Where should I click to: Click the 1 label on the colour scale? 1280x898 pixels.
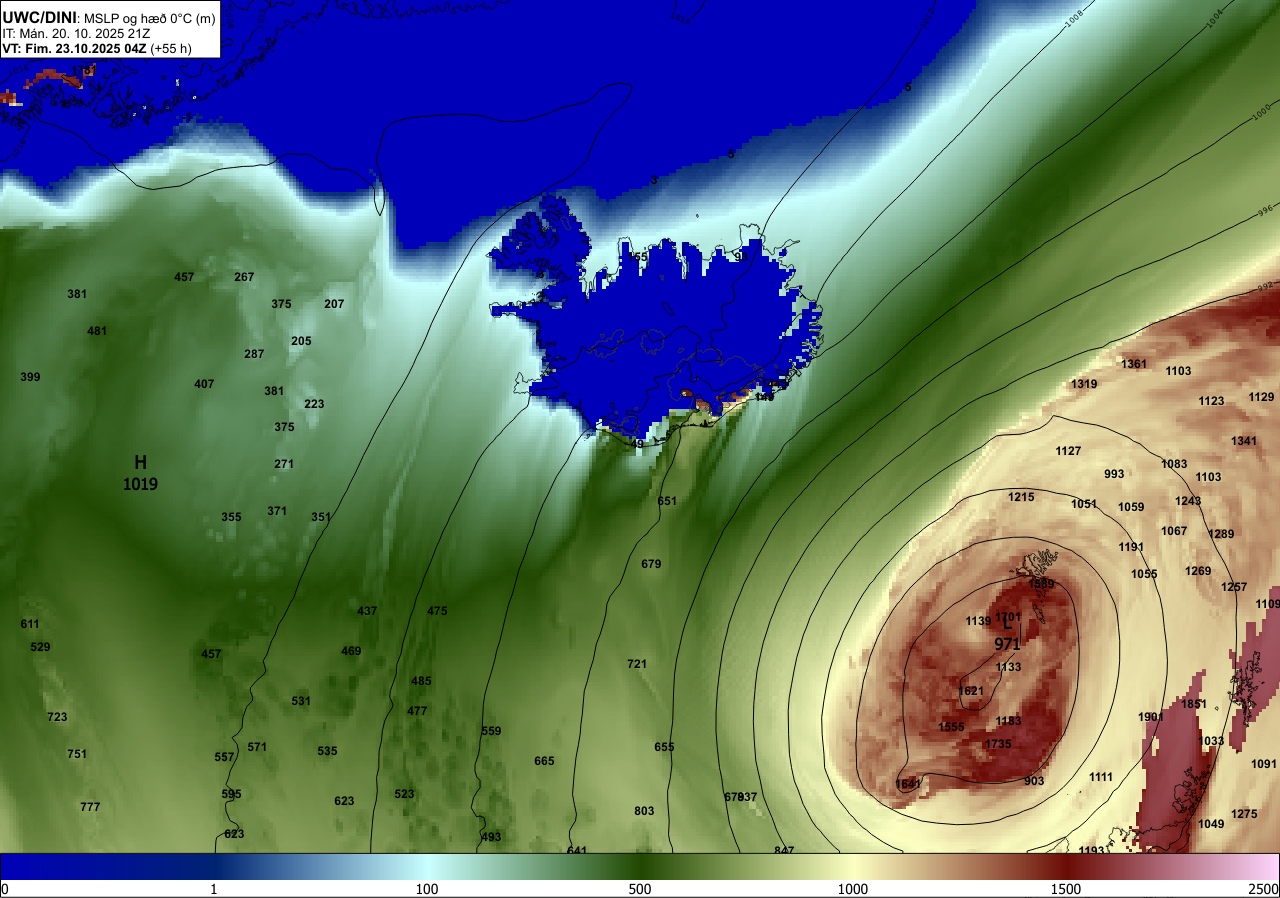tap(214, 889)
